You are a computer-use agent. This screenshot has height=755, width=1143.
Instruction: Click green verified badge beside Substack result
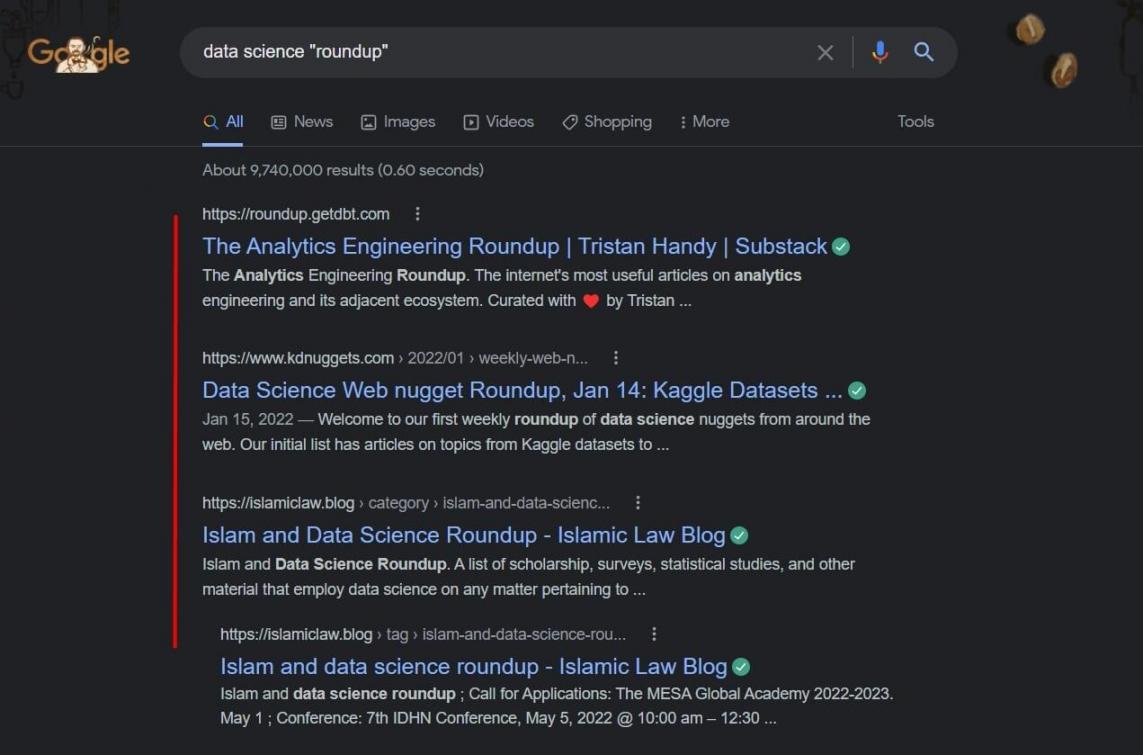click(841, 247)
